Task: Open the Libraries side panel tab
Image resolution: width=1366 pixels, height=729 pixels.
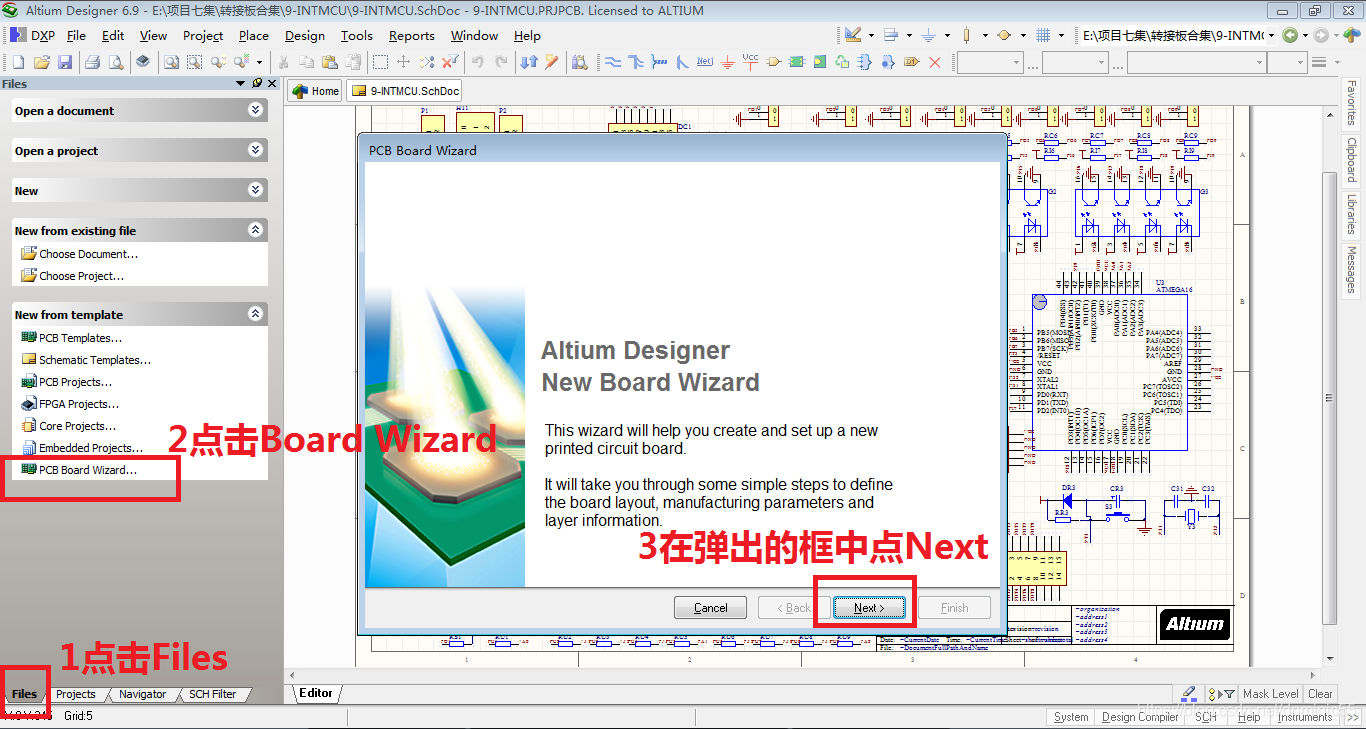Action: (x=1352, y=214)
